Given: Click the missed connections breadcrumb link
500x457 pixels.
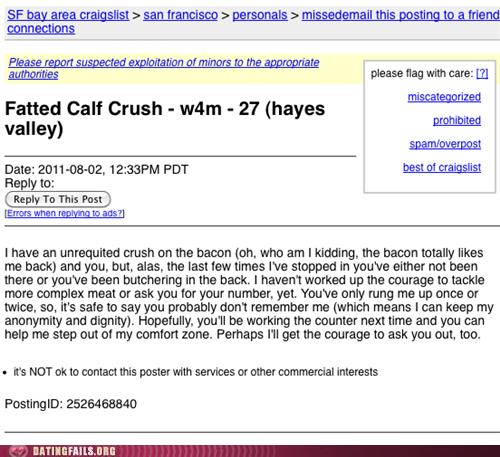Looking at the screenshot, I should click(x=41, y=29).
